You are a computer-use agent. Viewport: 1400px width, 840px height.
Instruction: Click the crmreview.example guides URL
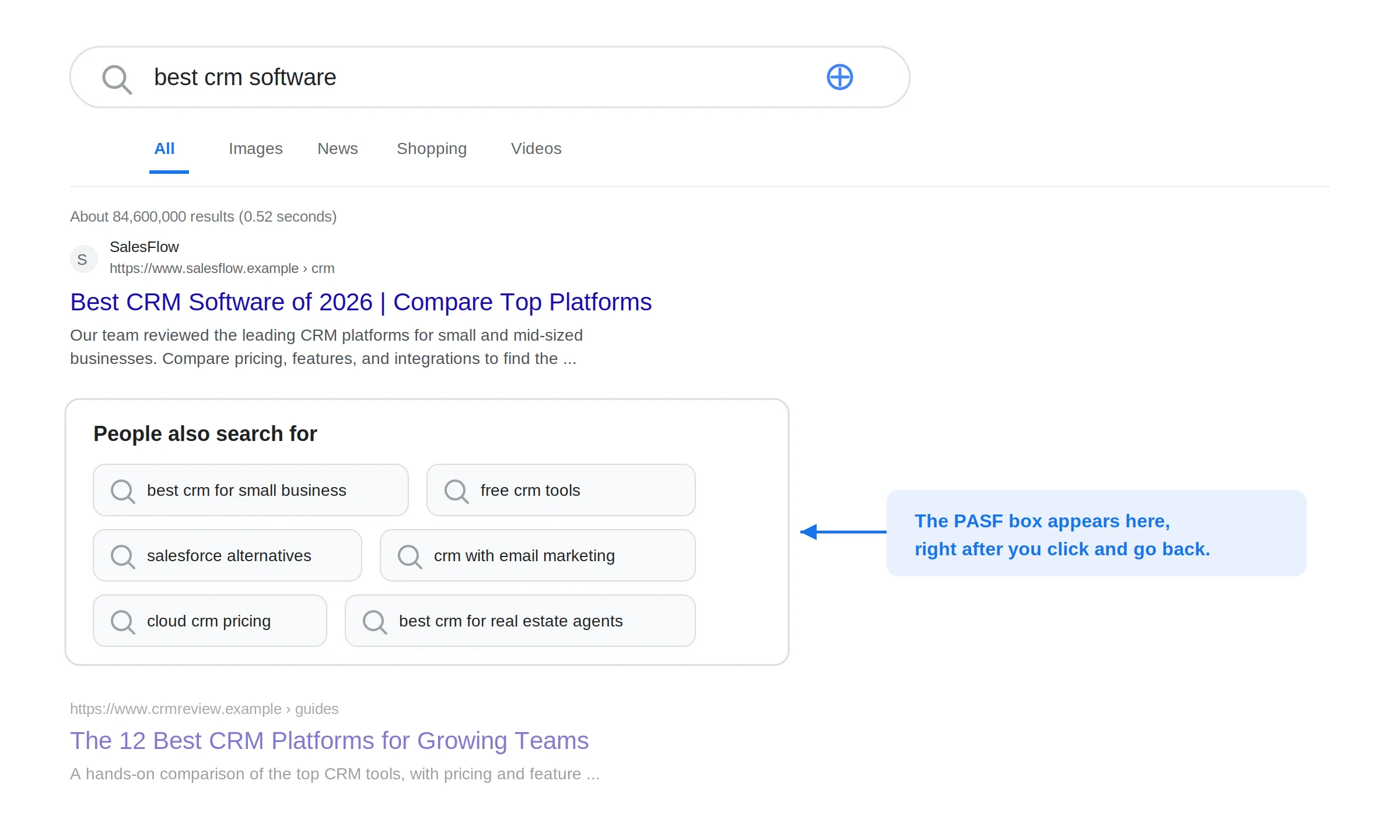(204, 709)
